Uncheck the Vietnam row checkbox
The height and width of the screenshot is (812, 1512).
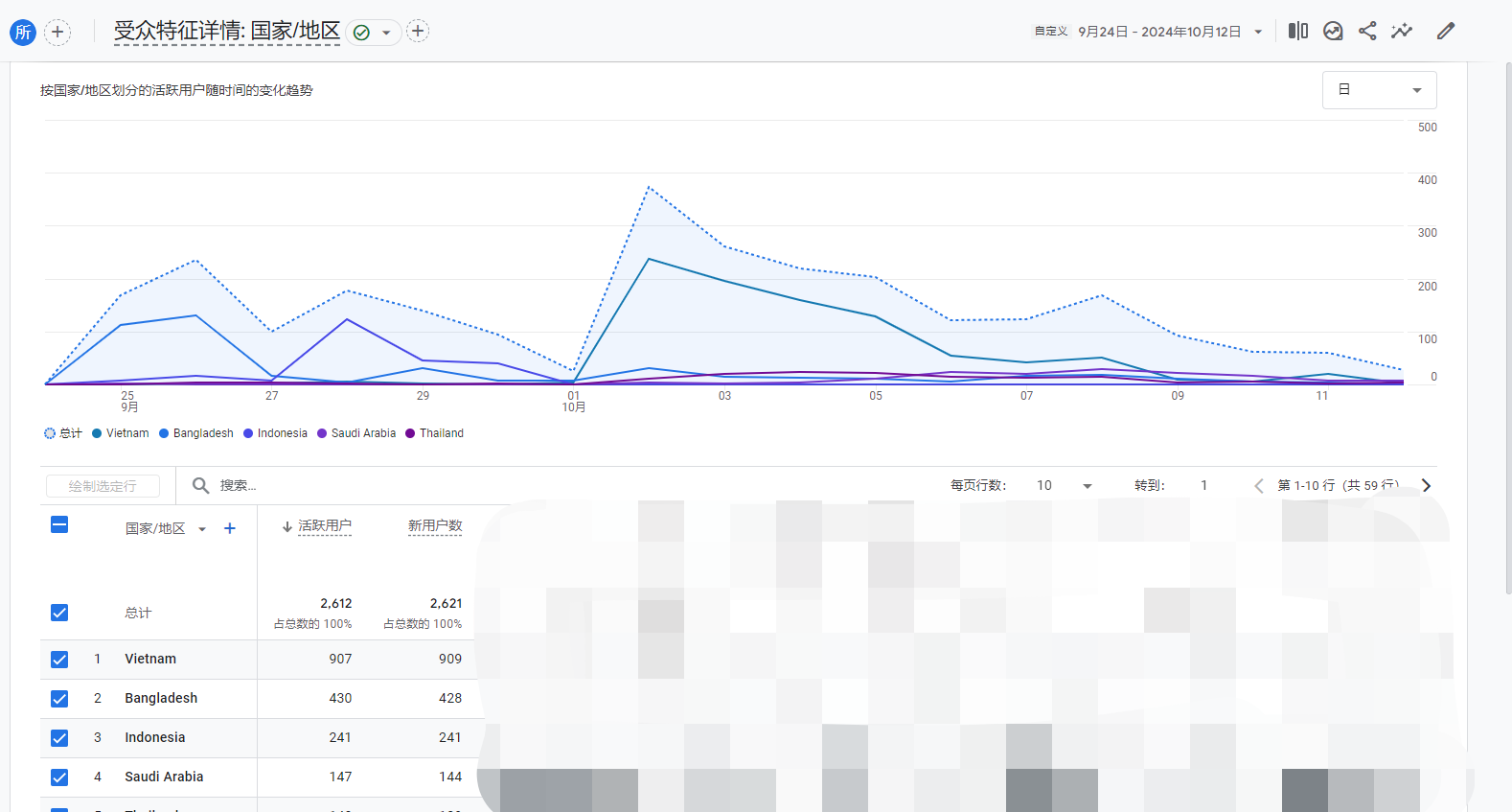(59, 660)
